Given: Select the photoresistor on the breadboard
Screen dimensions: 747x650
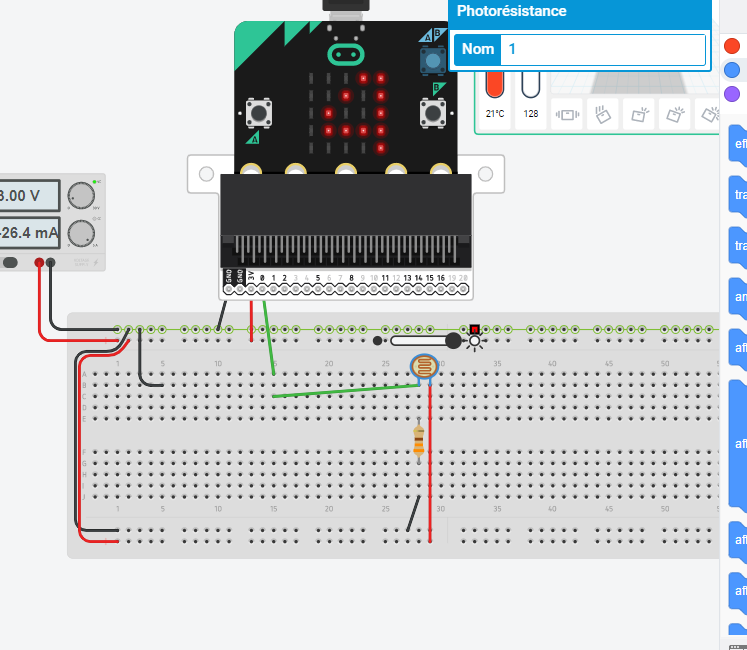Looking at the screenshot, I should (424, 366).
